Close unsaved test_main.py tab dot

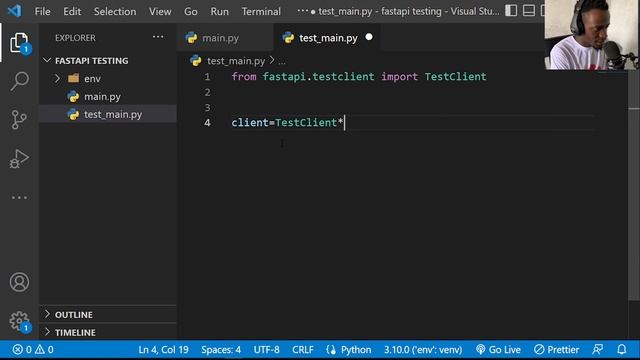pos(369,37)
